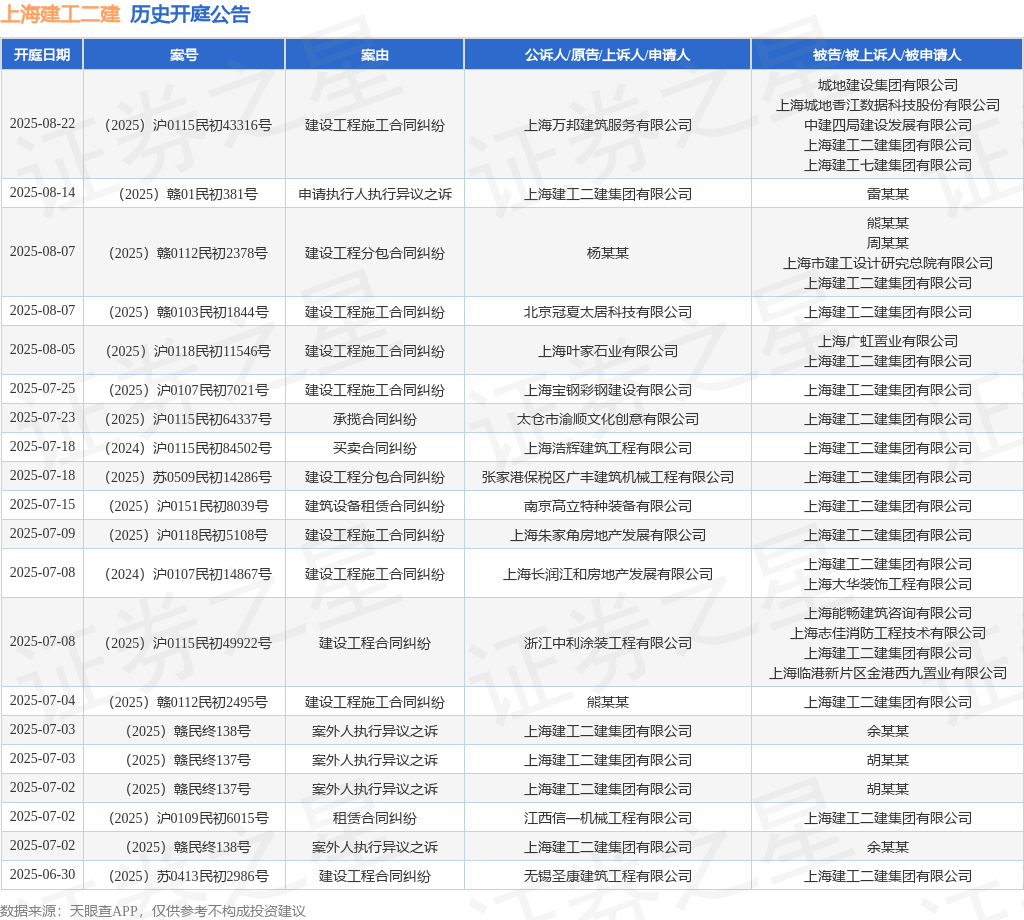Click cause 承揽合同纠纷
The width and height of the screenshot is (1024, 920).
pos(375,419)
